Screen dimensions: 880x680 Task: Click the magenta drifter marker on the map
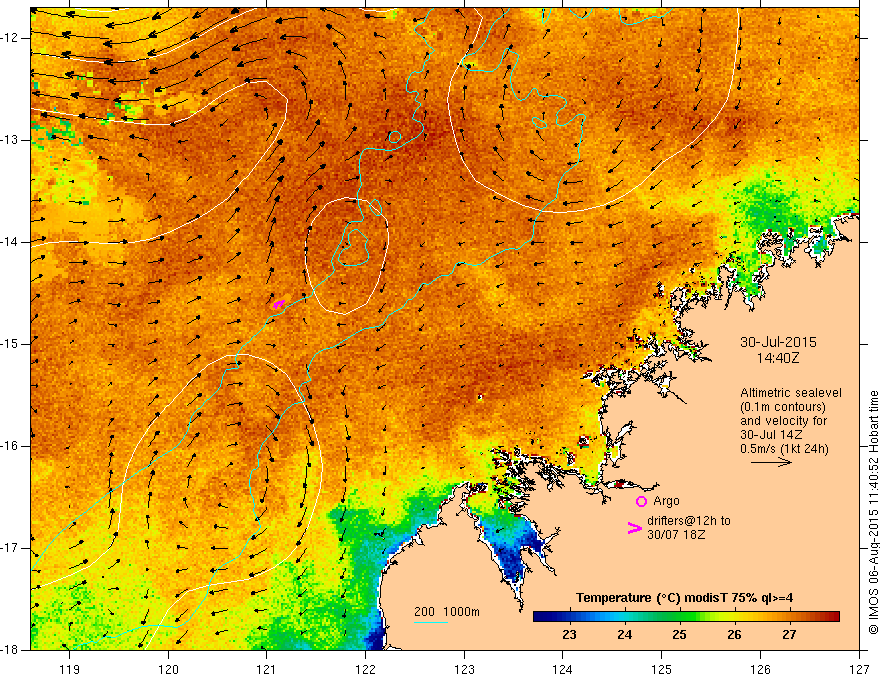tap(278, 305)
